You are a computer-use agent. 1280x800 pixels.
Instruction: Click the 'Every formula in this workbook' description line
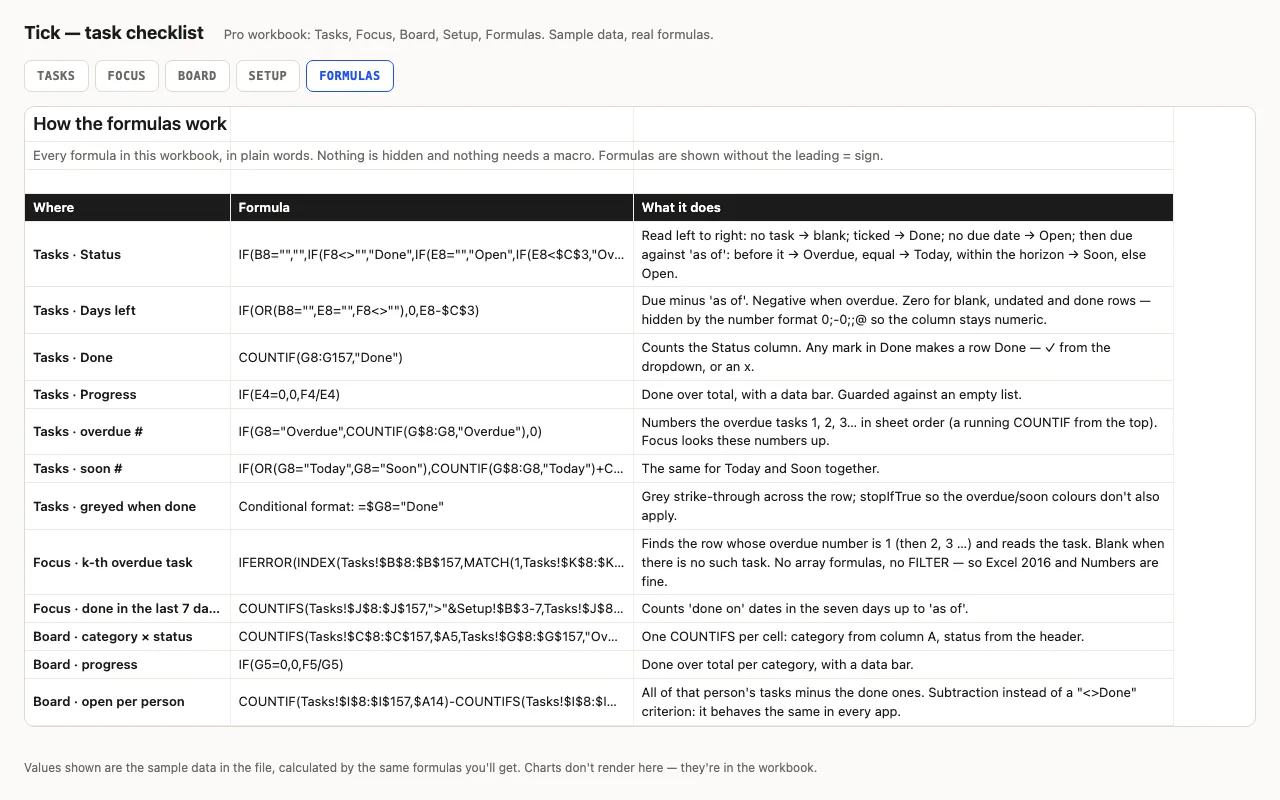coord(458,156)
